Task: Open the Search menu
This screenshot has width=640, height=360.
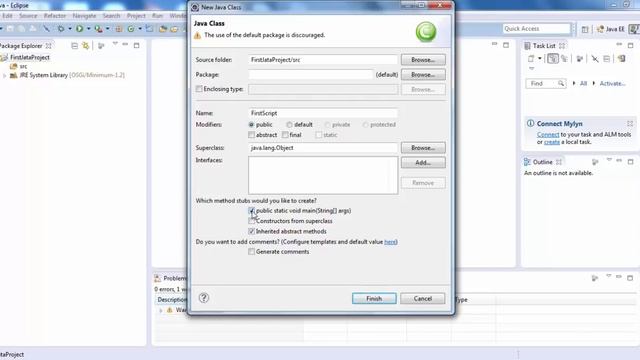Action: tap(111, 16)
